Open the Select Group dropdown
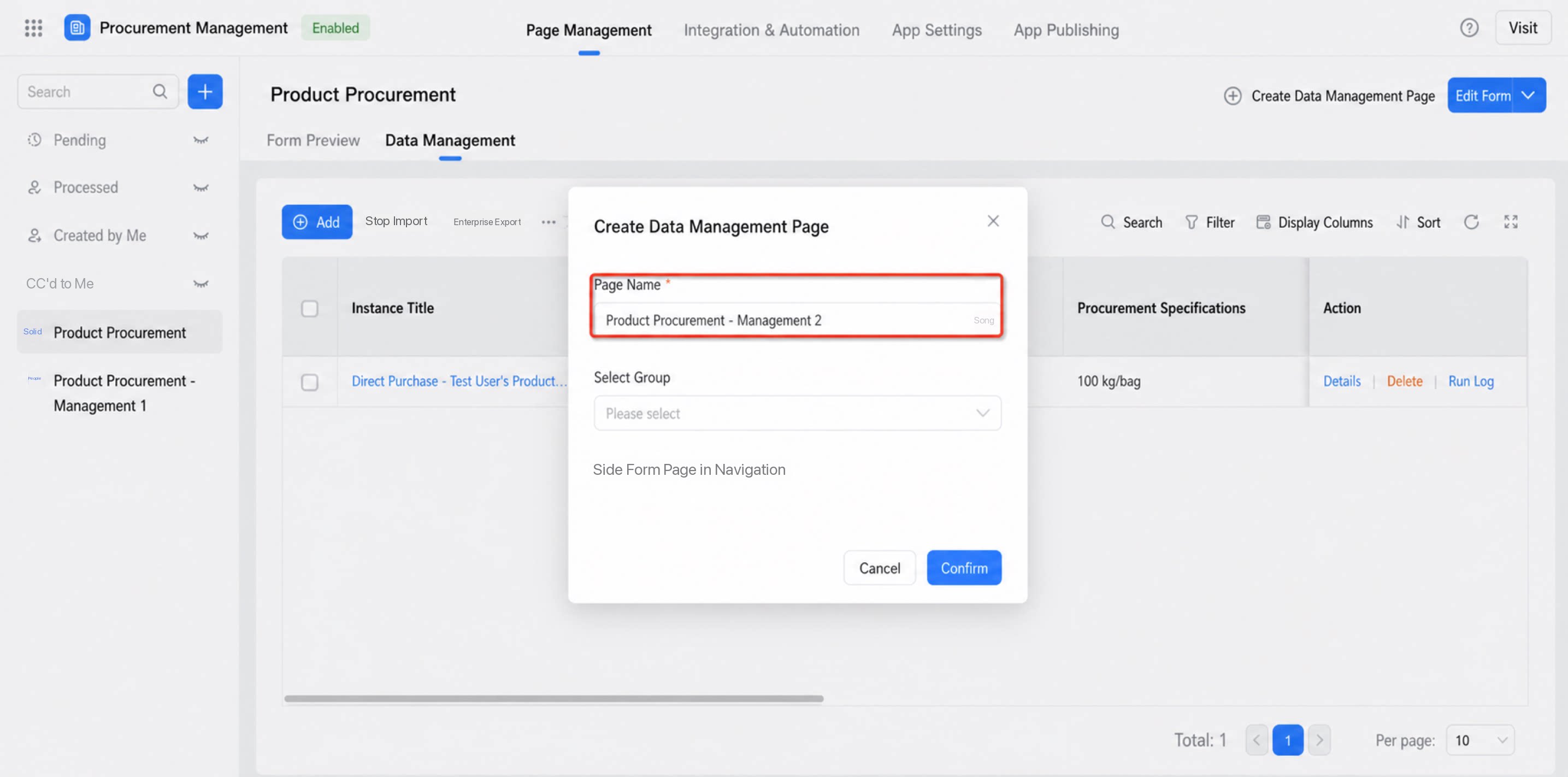This screenshot has width=1568, height=777. (x=798, y=414)
